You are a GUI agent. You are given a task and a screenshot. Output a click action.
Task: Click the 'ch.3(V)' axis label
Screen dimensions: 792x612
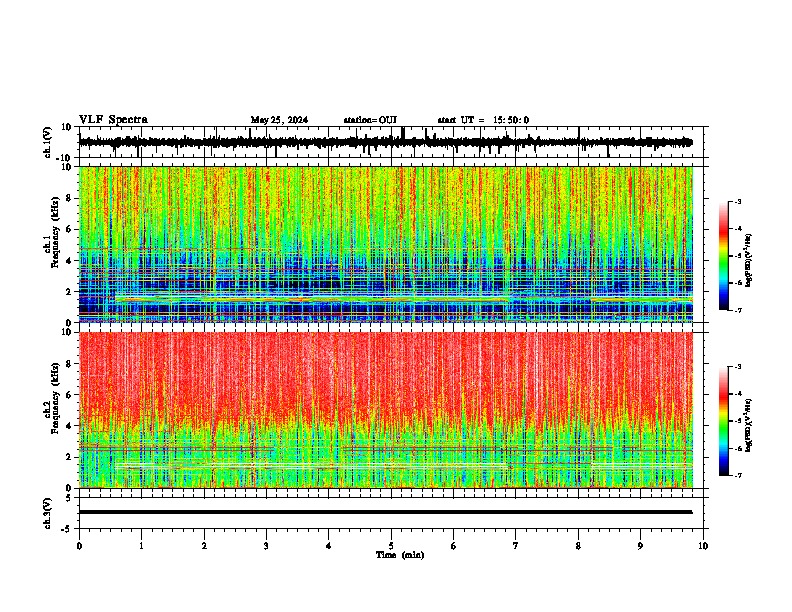pyautogui.click(x=48, y=513)
